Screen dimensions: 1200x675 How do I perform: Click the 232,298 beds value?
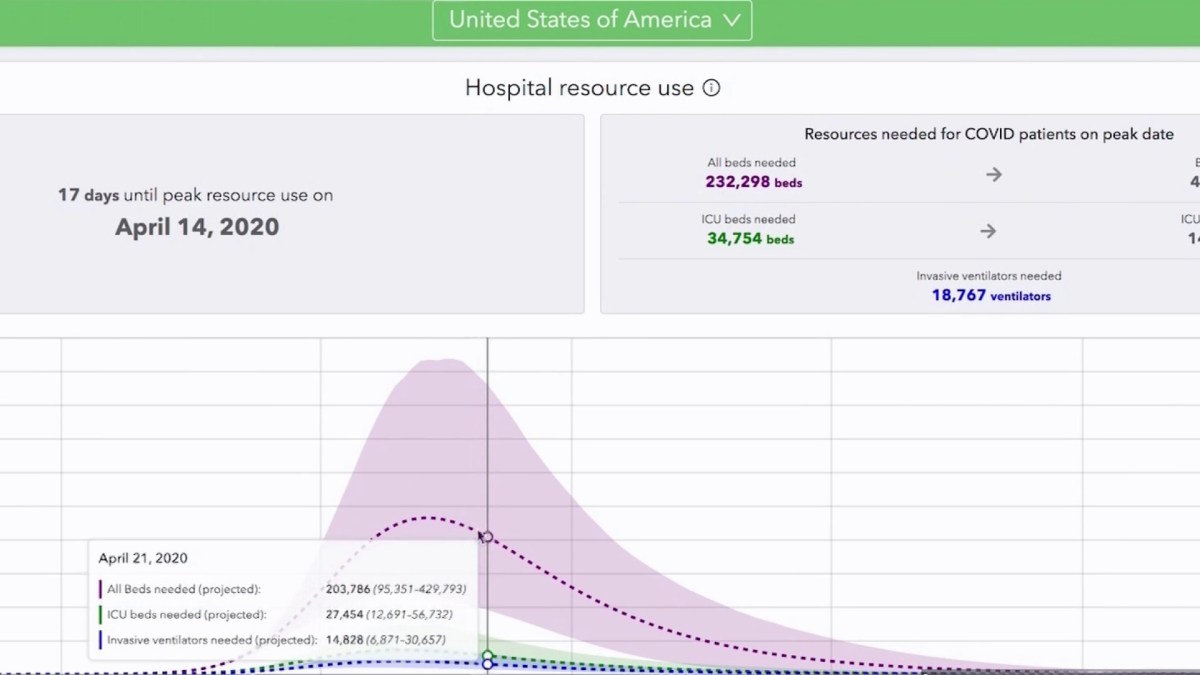click(753, 182)
